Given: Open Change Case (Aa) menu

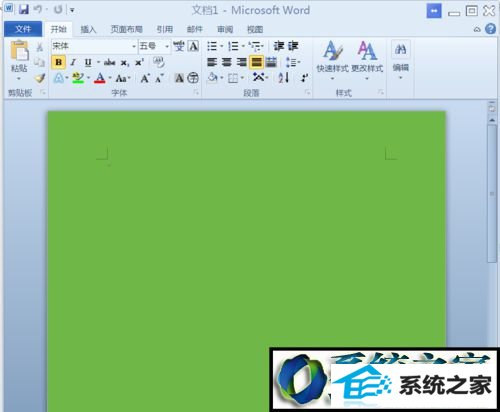Looking at the screenshot, I should pyautogui.click(x=123, y=78).
